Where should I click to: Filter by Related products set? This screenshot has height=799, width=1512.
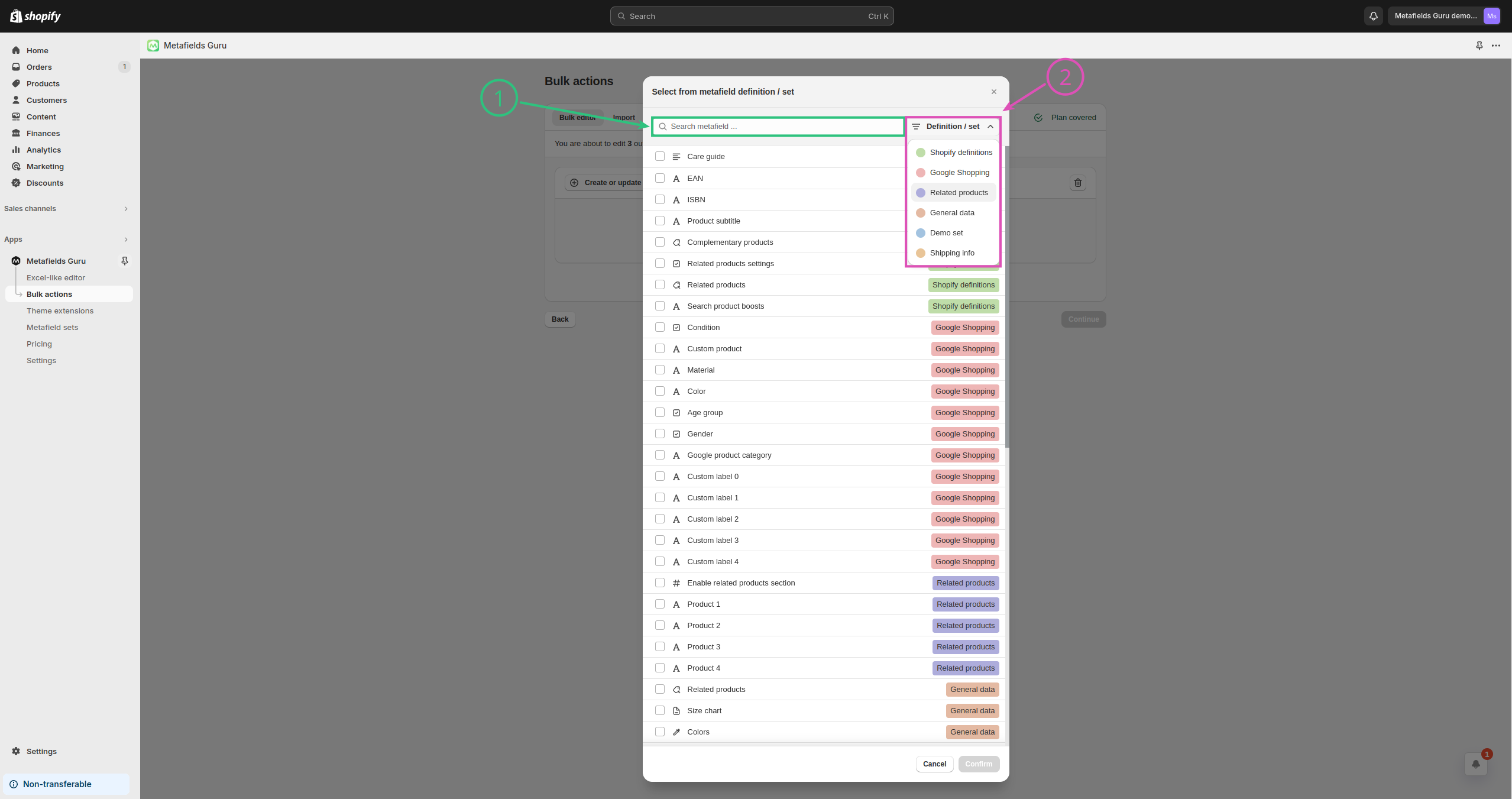click(x=954, y=193)
